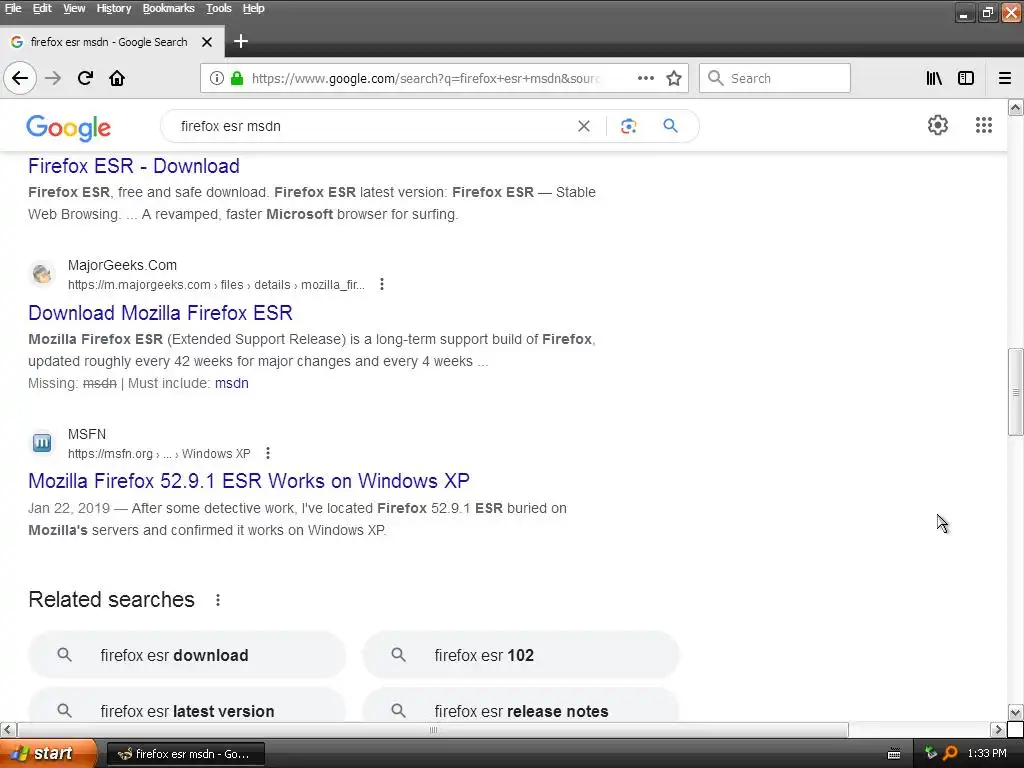This screenshot has width=1024, height=768.
Task: Click the green network tray icon
Action: 931,754
